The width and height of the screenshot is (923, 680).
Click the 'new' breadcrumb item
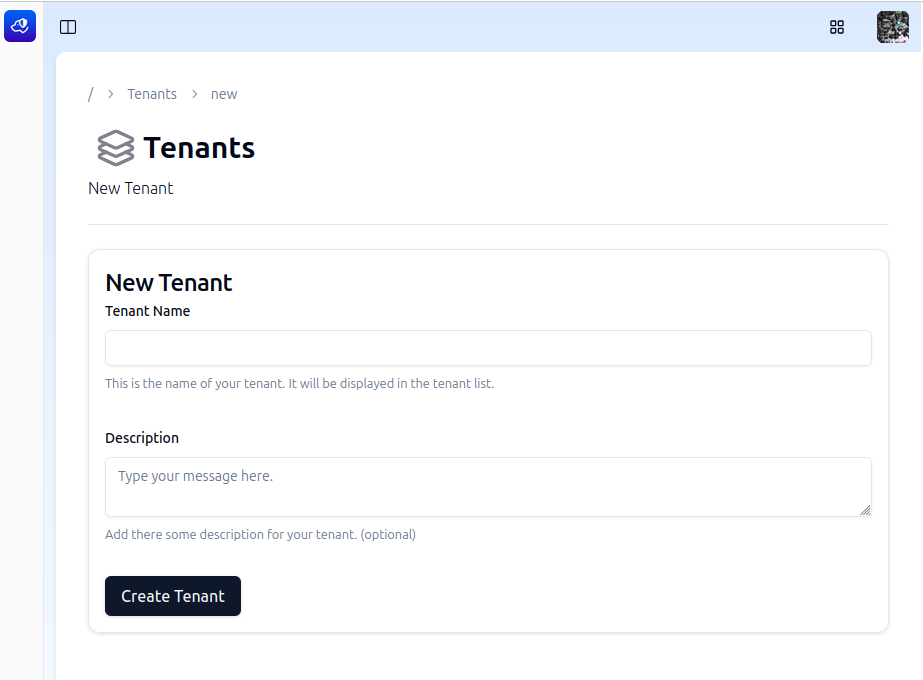(x=224, y=94)
